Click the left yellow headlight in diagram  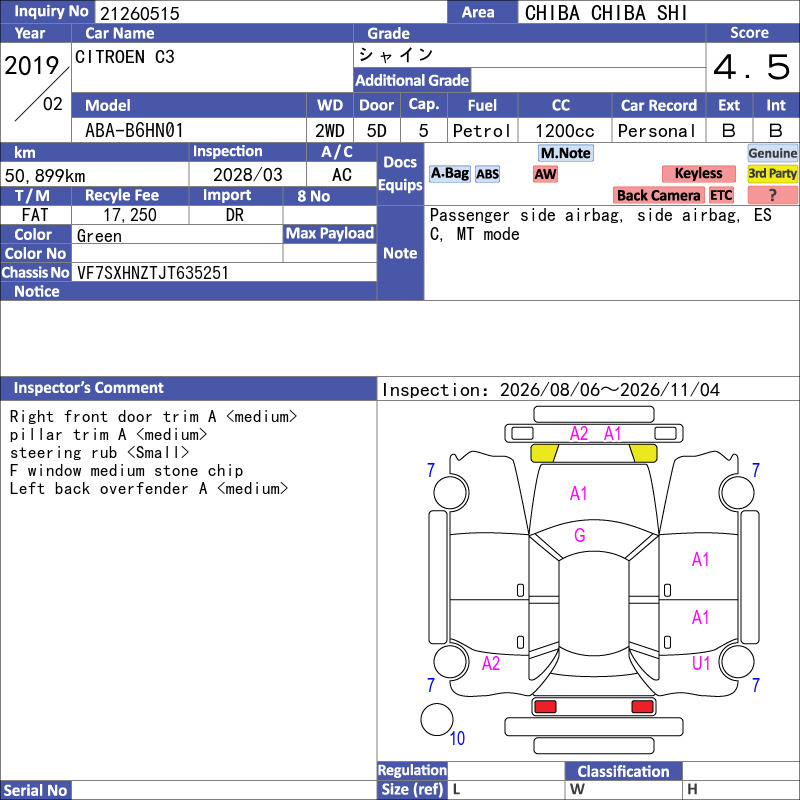point(544,453)
